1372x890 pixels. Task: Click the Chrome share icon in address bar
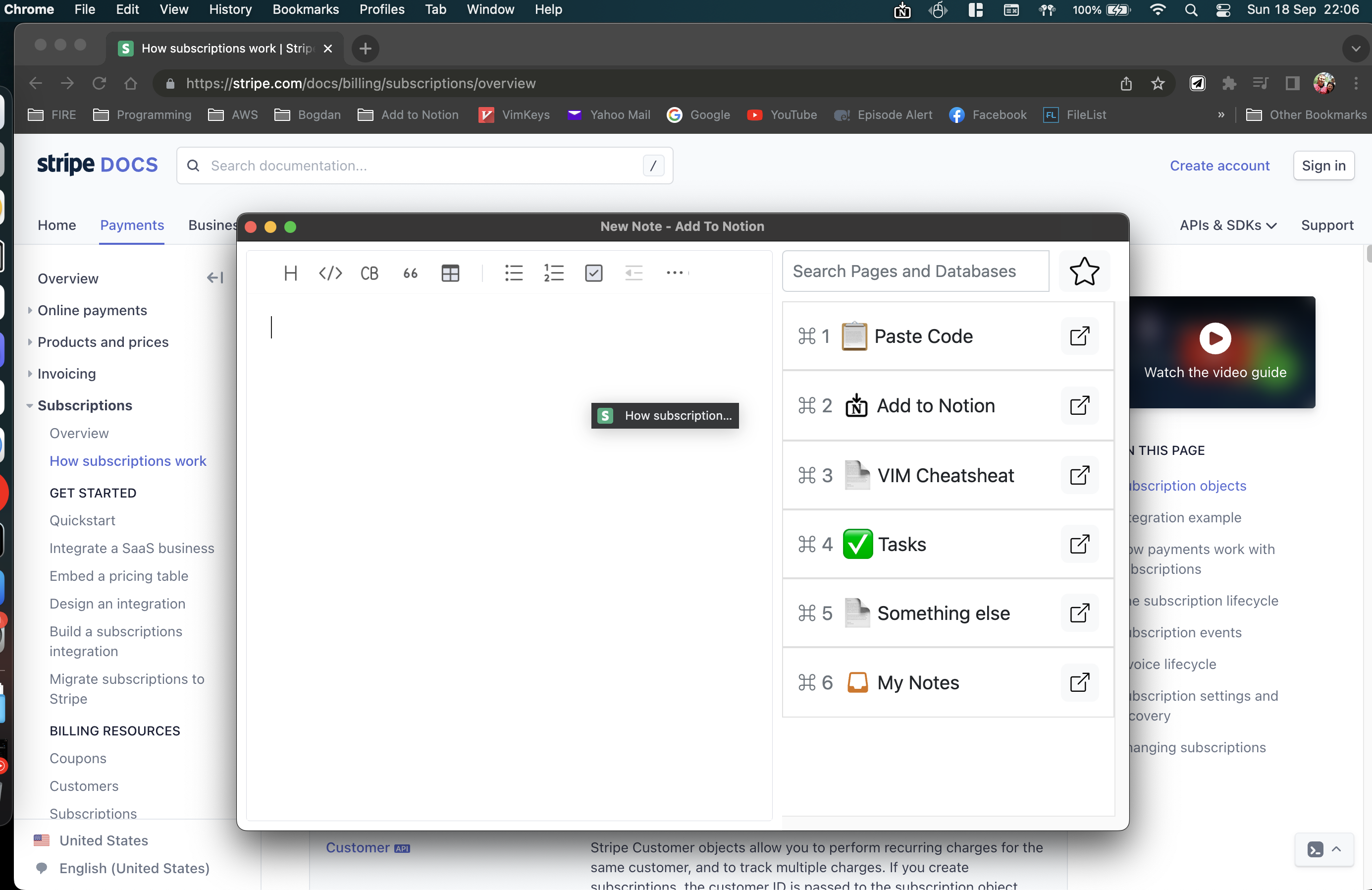coord(1126,84)
